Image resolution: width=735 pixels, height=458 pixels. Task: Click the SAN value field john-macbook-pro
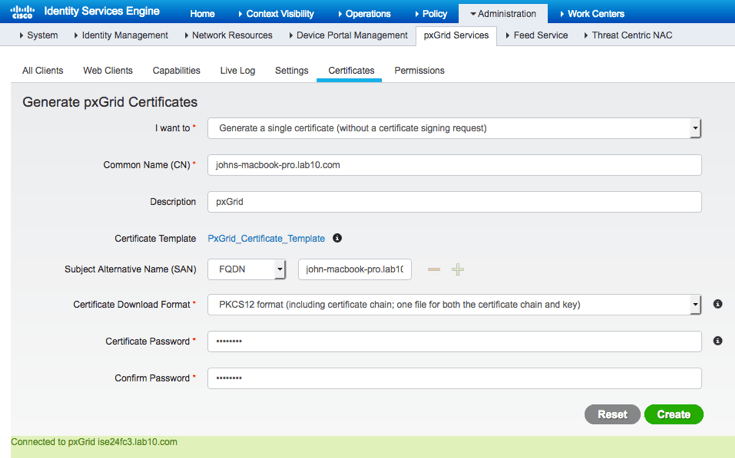coord(355,269)
